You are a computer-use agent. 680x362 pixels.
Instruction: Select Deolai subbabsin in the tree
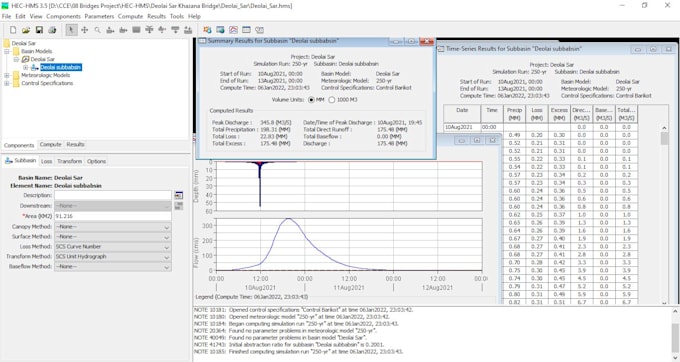click(61, 67)
